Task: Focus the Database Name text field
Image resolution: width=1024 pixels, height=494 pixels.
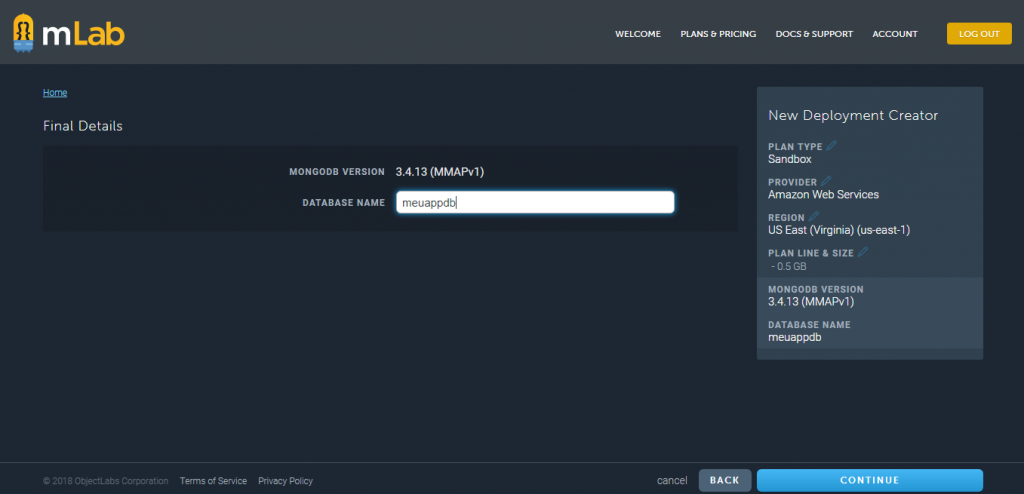Action: (x=534, y=203)
